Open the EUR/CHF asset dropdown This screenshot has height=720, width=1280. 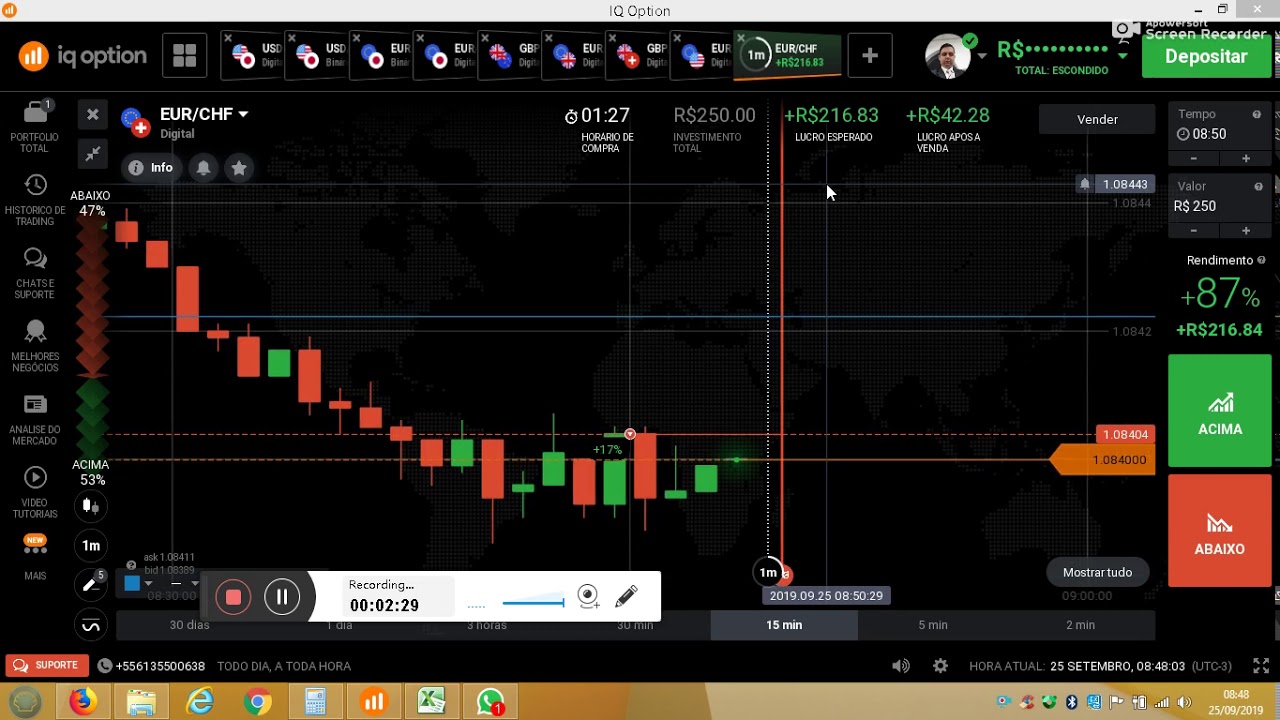point(204,114)
